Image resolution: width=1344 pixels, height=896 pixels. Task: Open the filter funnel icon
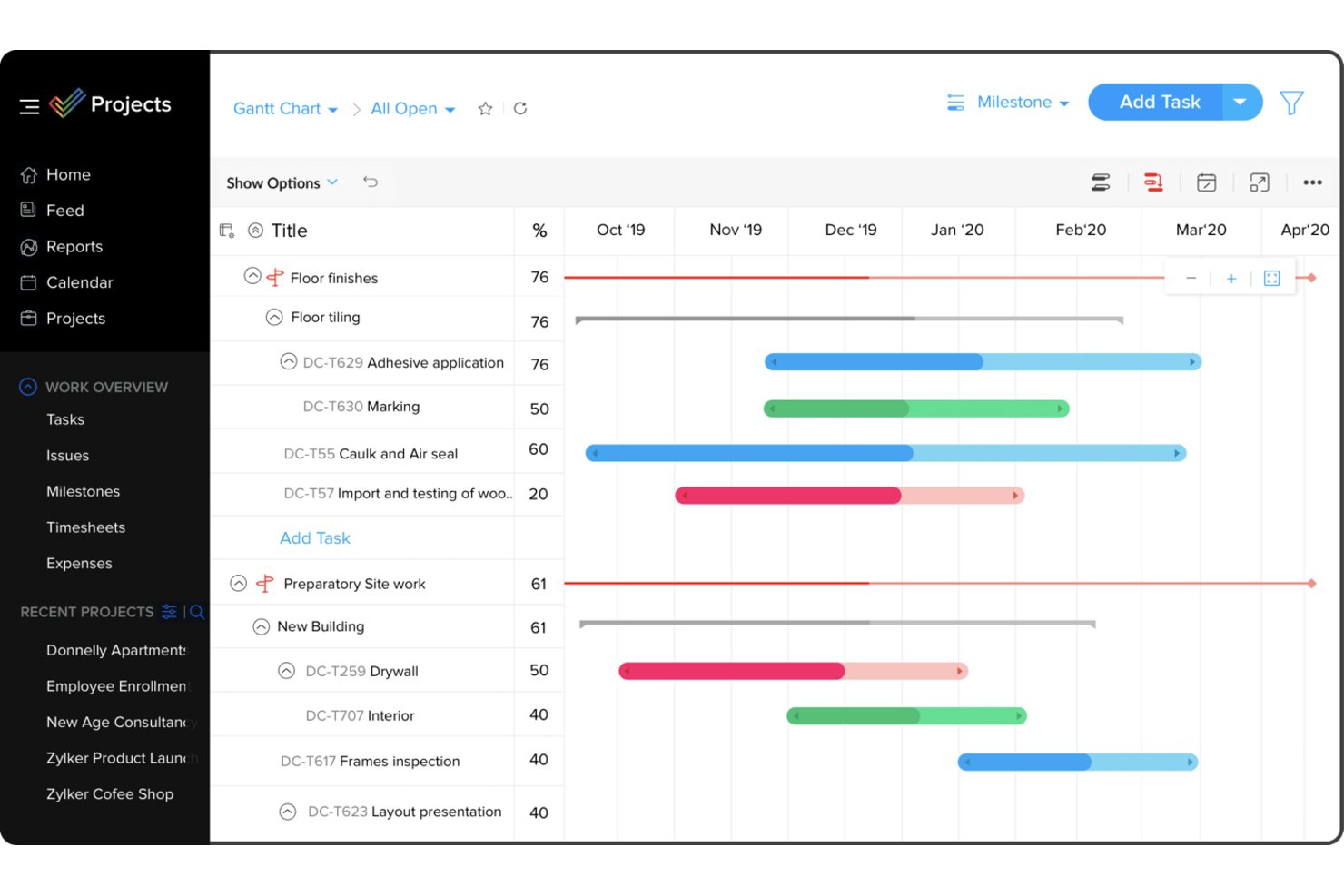point(1291,103)
